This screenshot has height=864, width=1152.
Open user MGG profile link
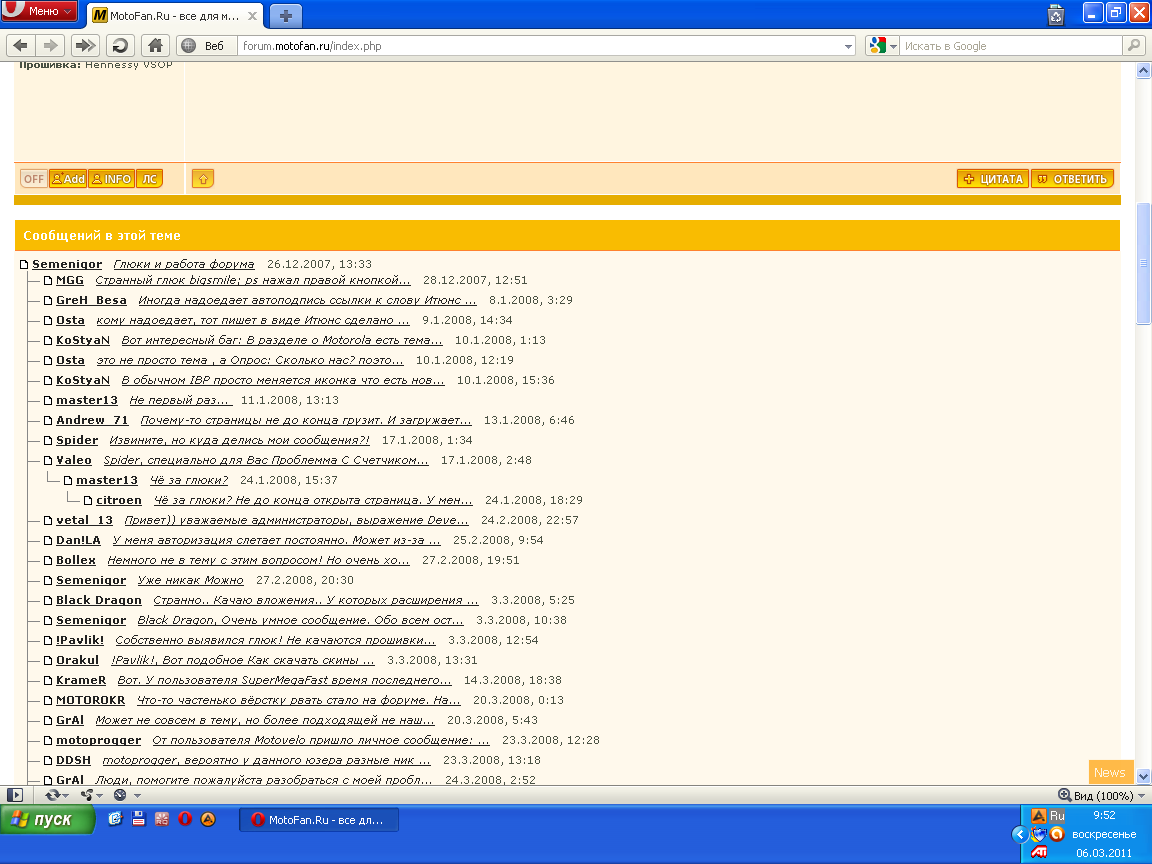(x=70, y=281)
